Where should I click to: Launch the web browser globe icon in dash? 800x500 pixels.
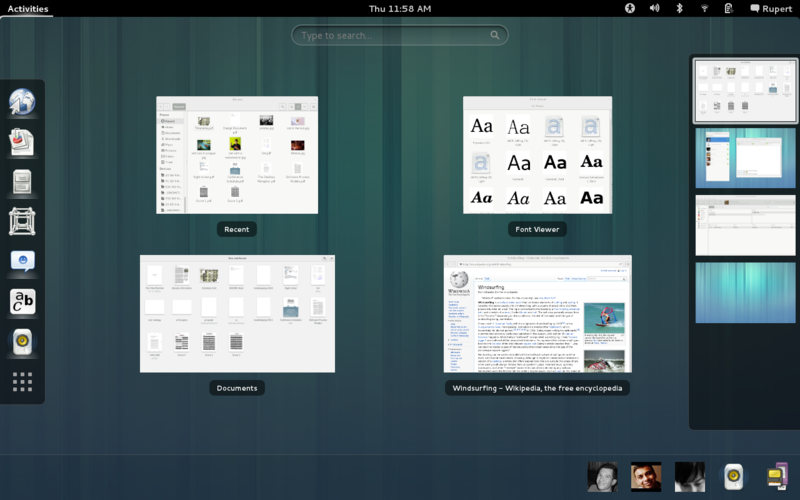[x=22, y=101]
